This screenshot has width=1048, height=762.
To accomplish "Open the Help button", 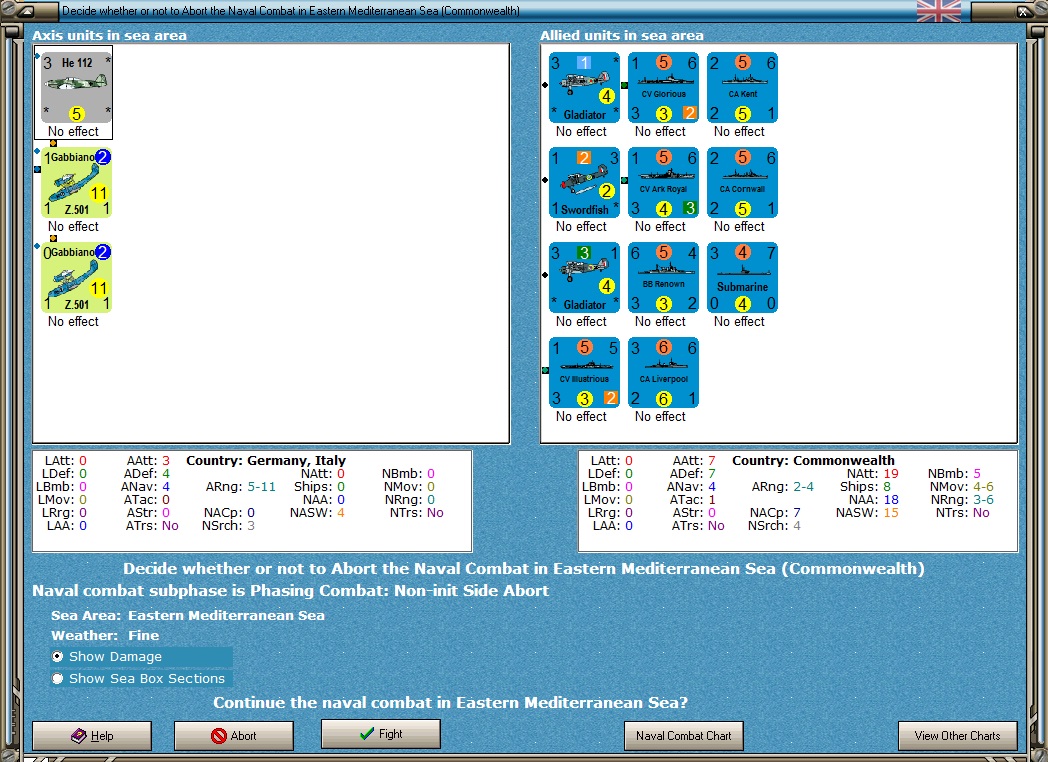I will click(x=92, y=736).
